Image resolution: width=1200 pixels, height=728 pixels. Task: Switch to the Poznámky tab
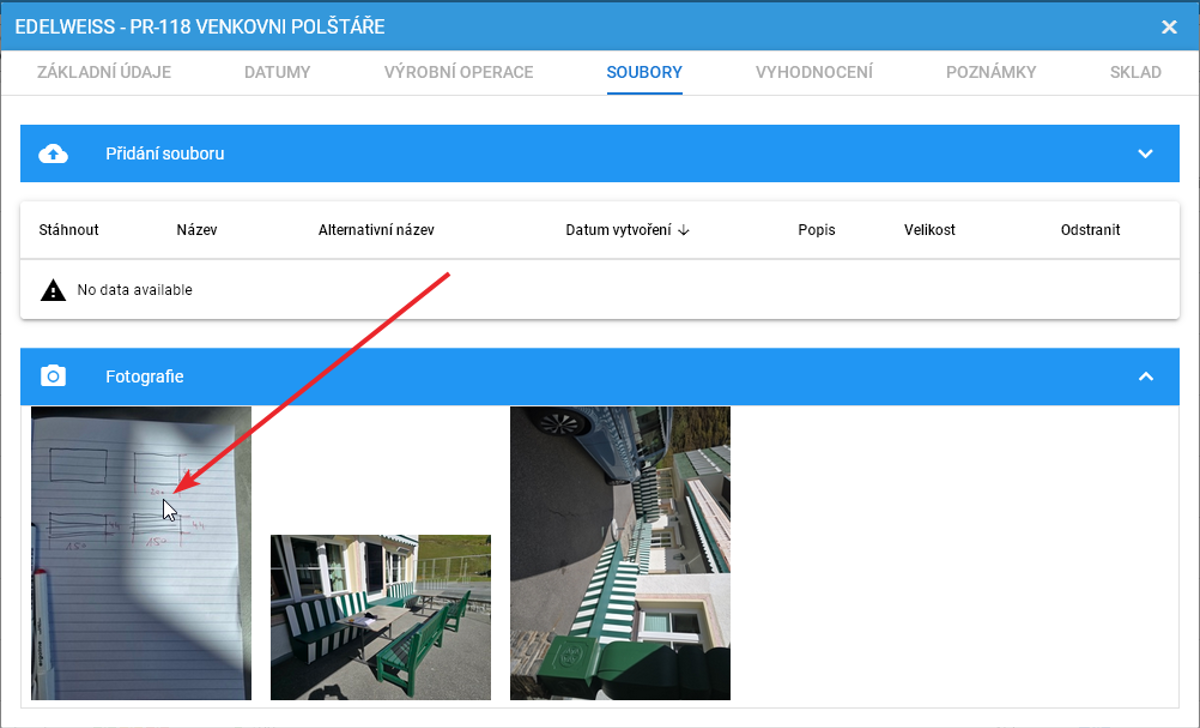(x=990, y=72)
